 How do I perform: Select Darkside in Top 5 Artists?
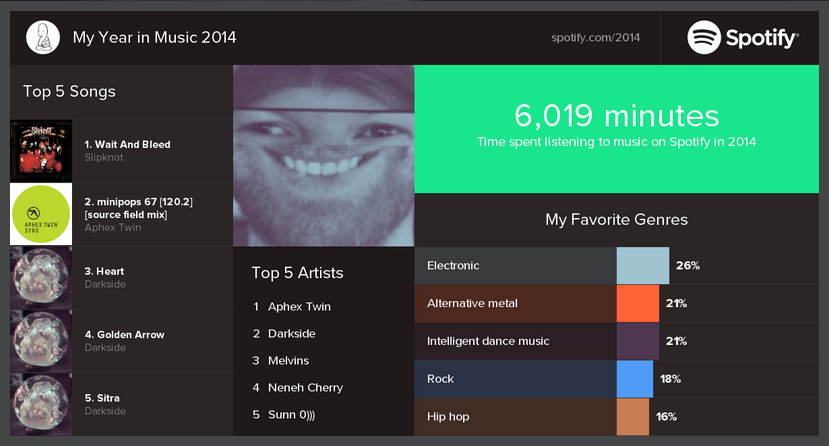(291, 333)
